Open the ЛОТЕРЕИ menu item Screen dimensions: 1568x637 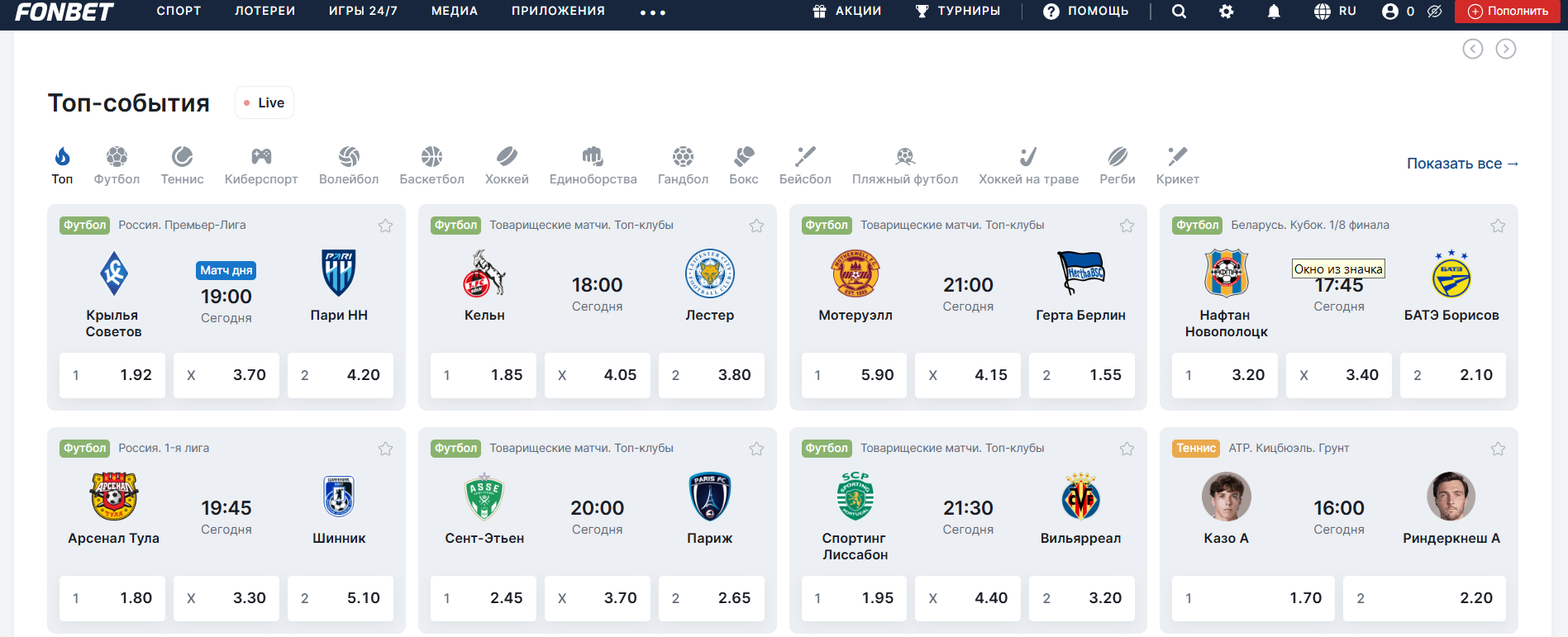pos(265,11)
